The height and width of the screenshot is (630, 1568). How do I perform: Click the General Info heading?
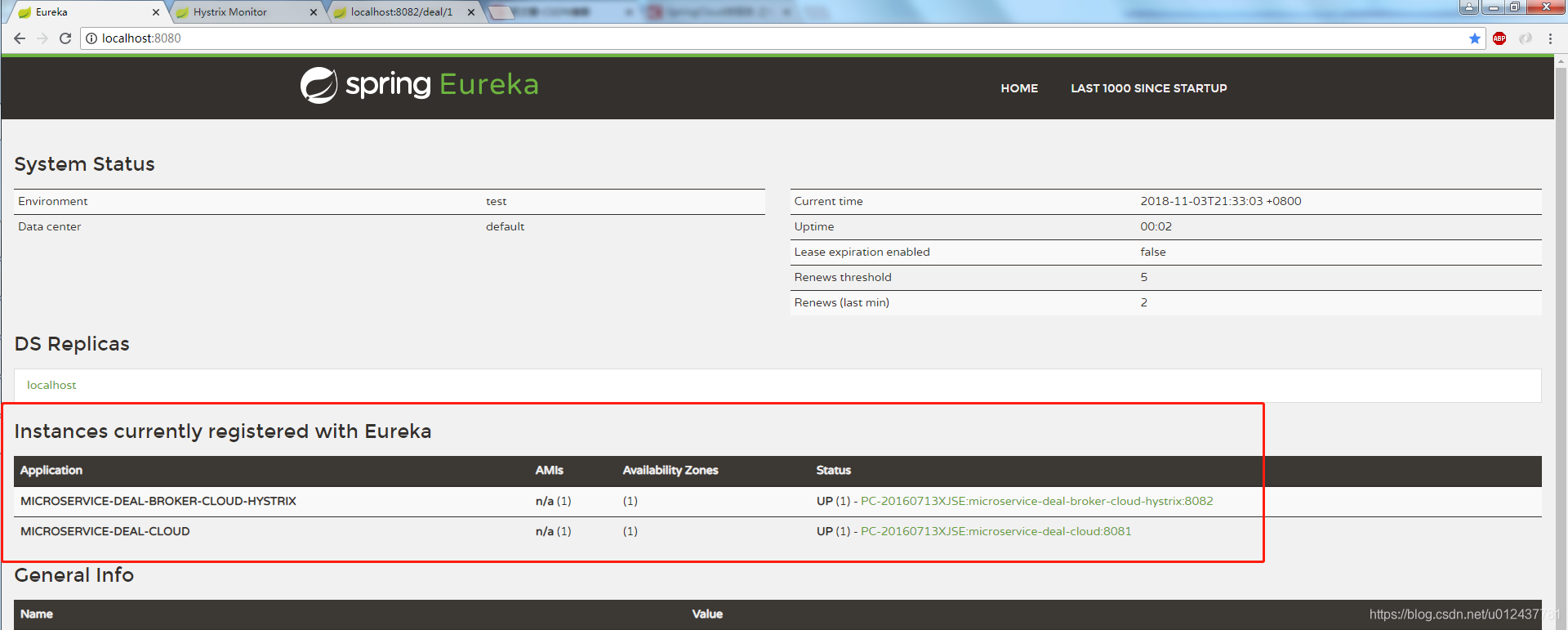pyautogui.click(x=74, y=575)
